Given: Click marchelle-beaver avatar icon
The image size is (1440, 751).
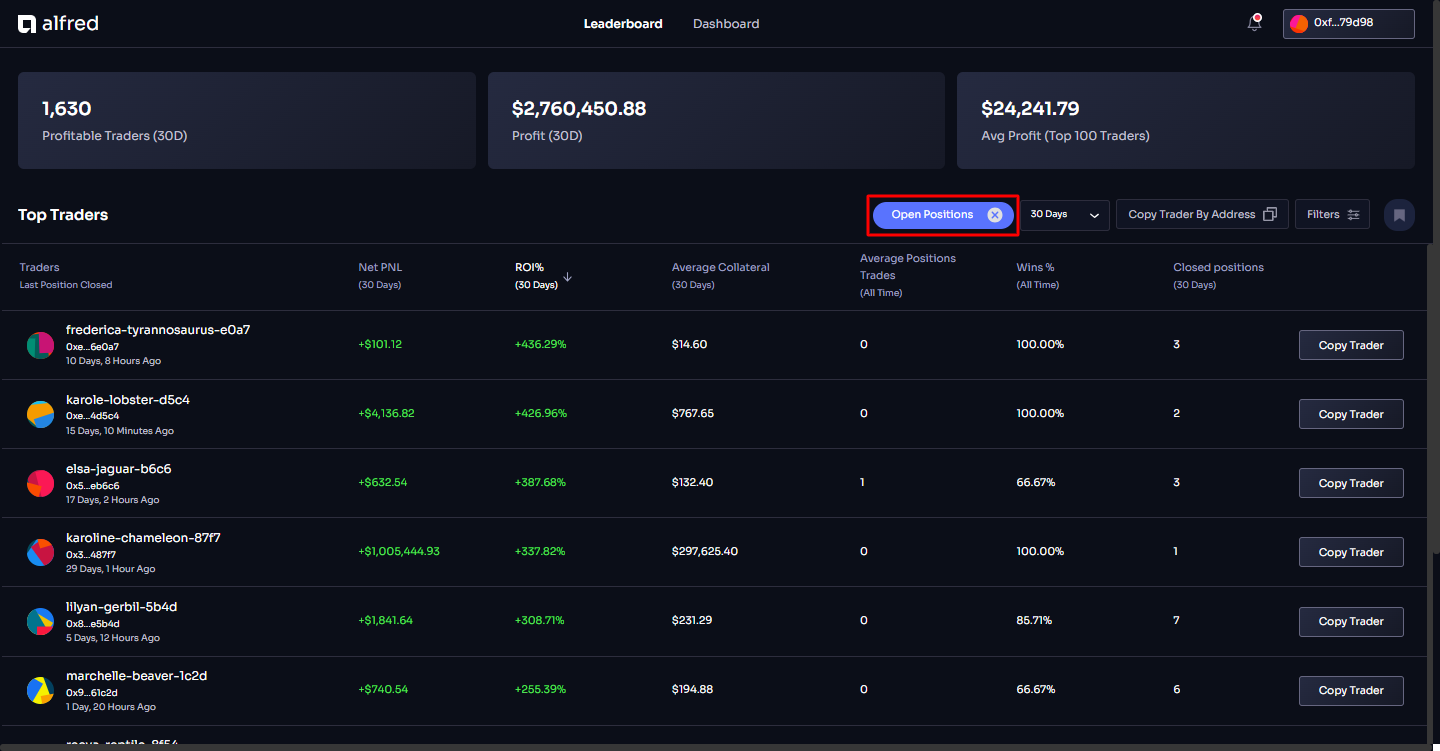Looking at the screenshot, I should click(x=40, y=690).
